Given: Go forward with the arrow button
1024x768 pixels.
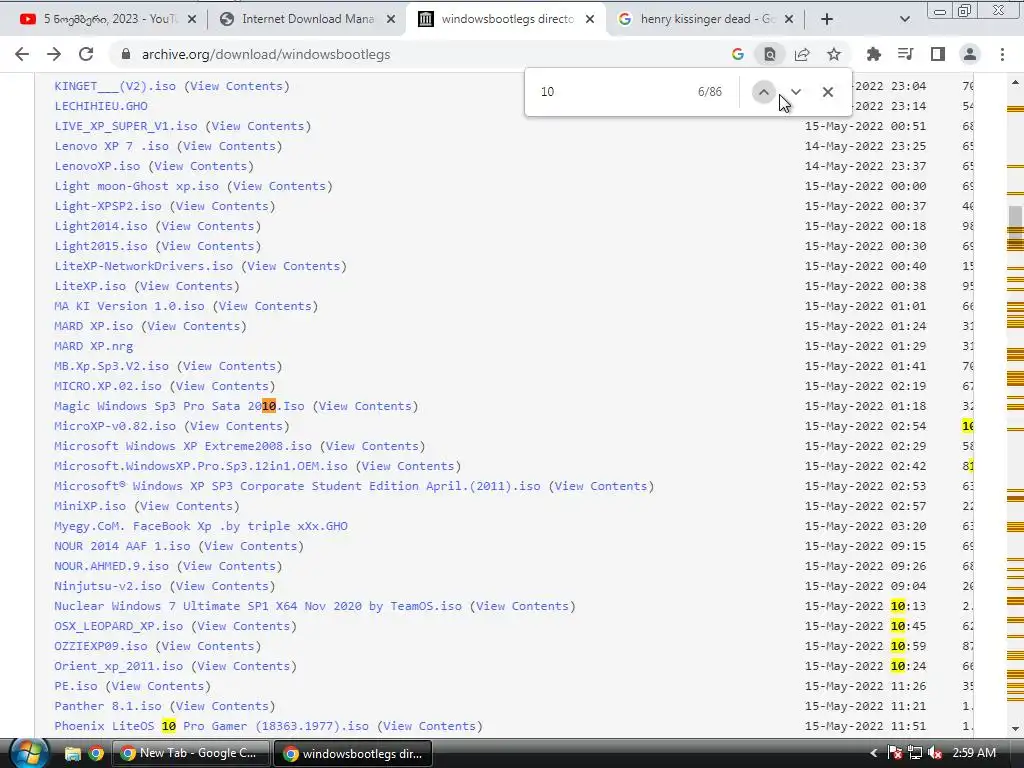Looking at the screenshot, I should [x=54, y=54].
